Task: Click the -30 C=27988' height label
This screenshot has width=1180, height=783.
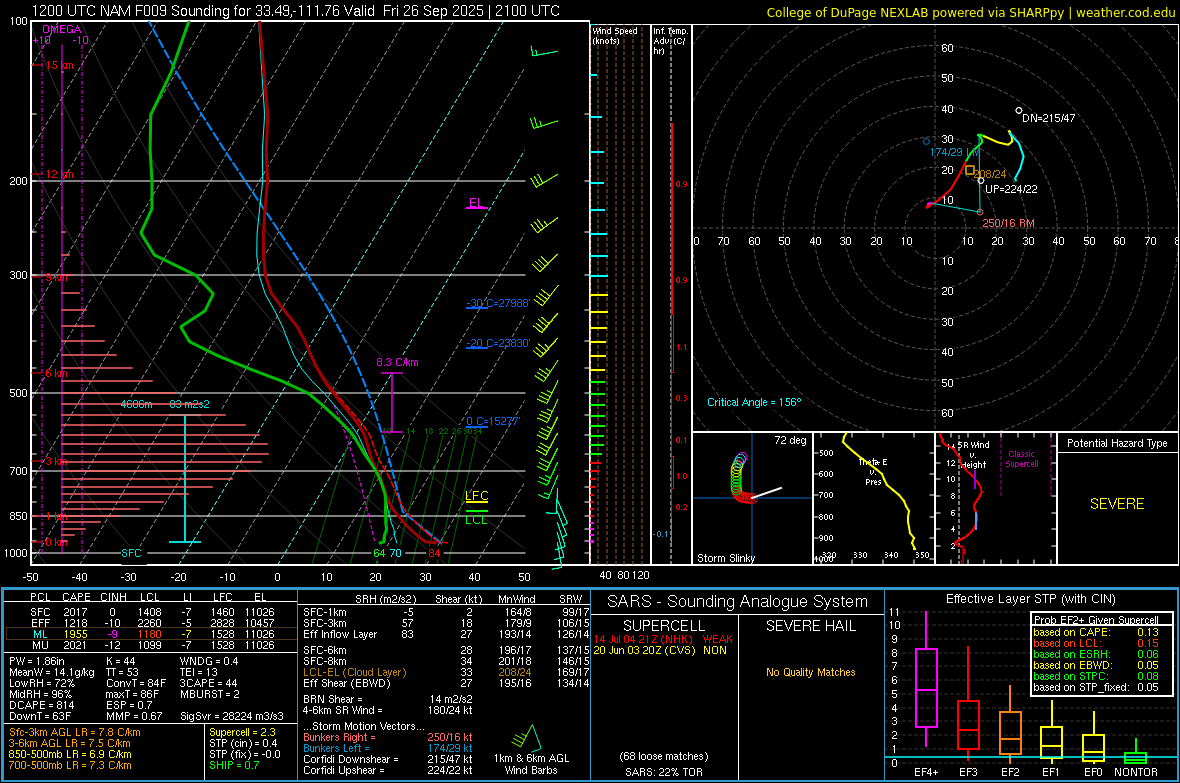Action: [x=498, y=303]
